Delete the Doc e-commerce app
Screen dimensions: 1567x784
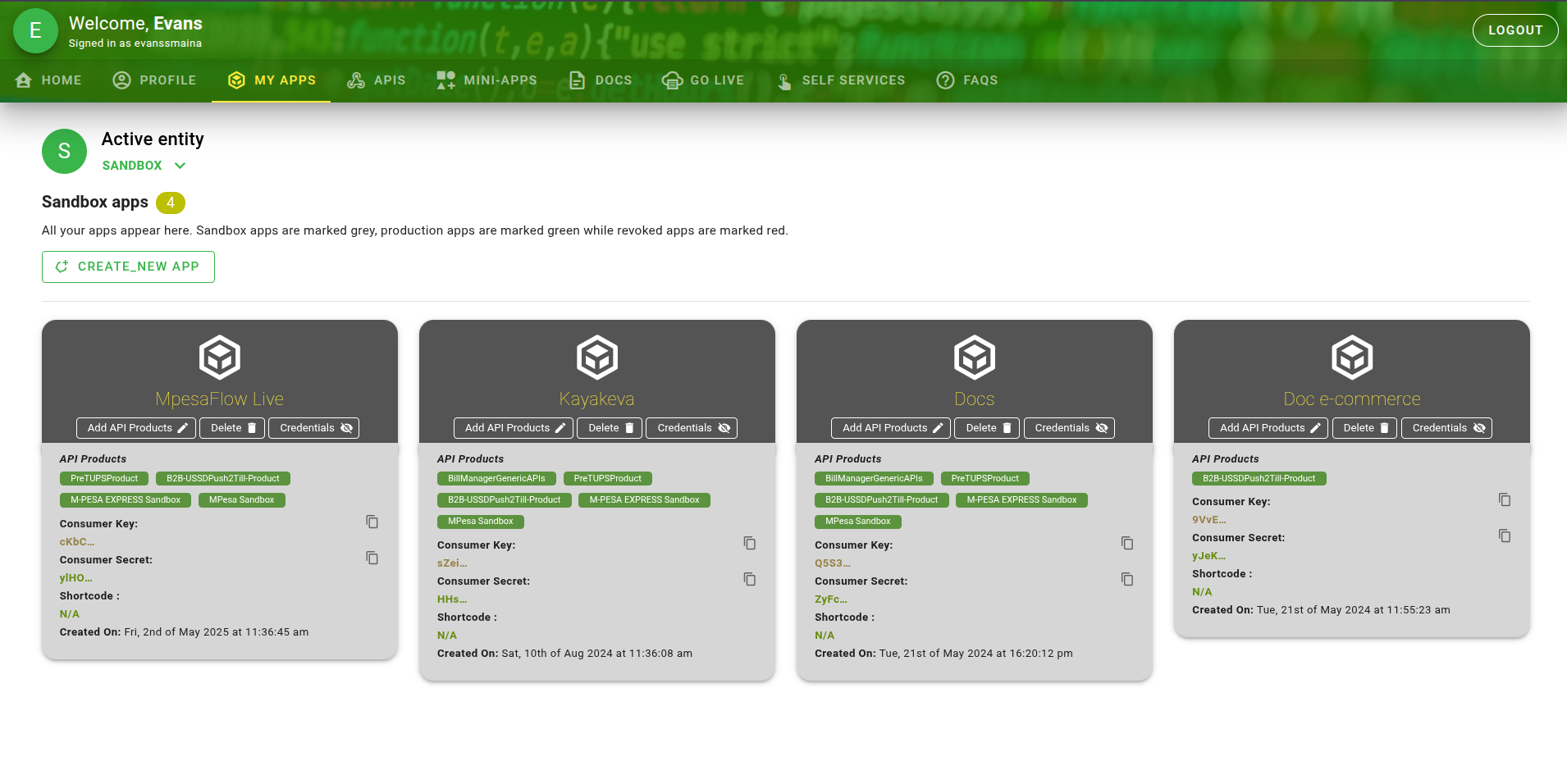1364,428
